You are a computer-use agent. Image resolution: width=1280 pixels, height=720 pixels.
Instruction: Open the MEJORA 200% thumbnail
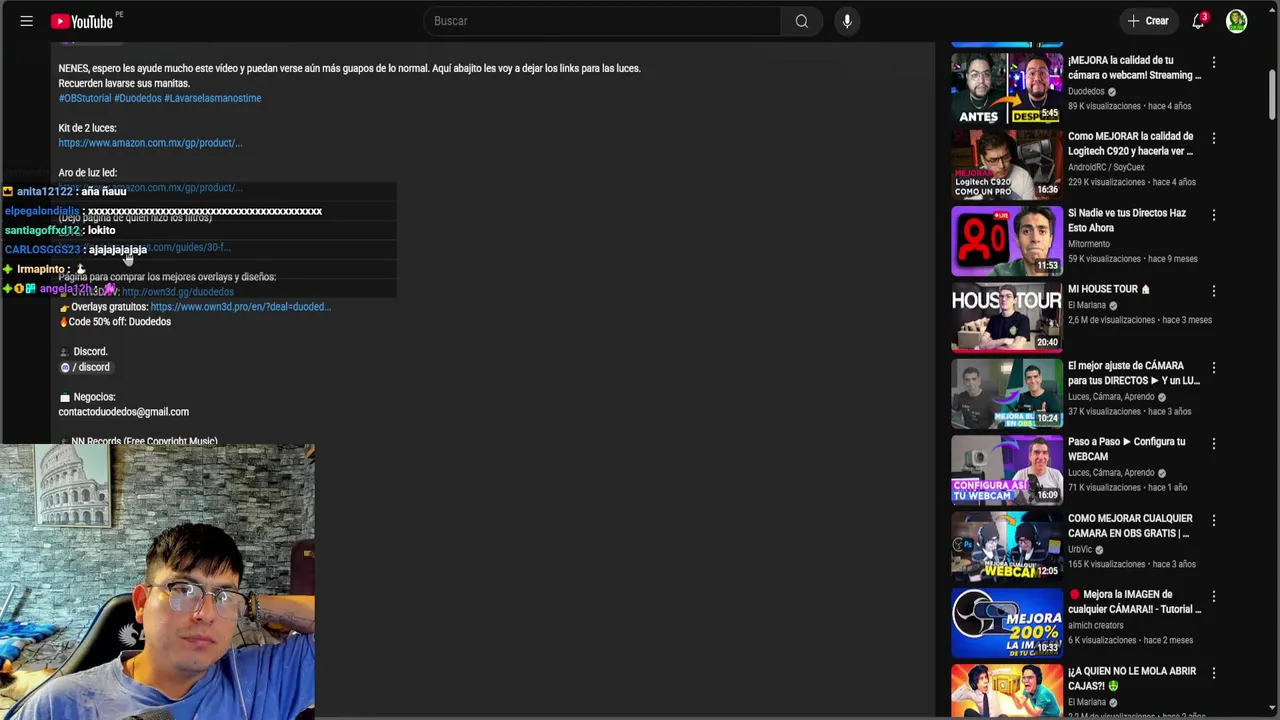pos(1007,623)
